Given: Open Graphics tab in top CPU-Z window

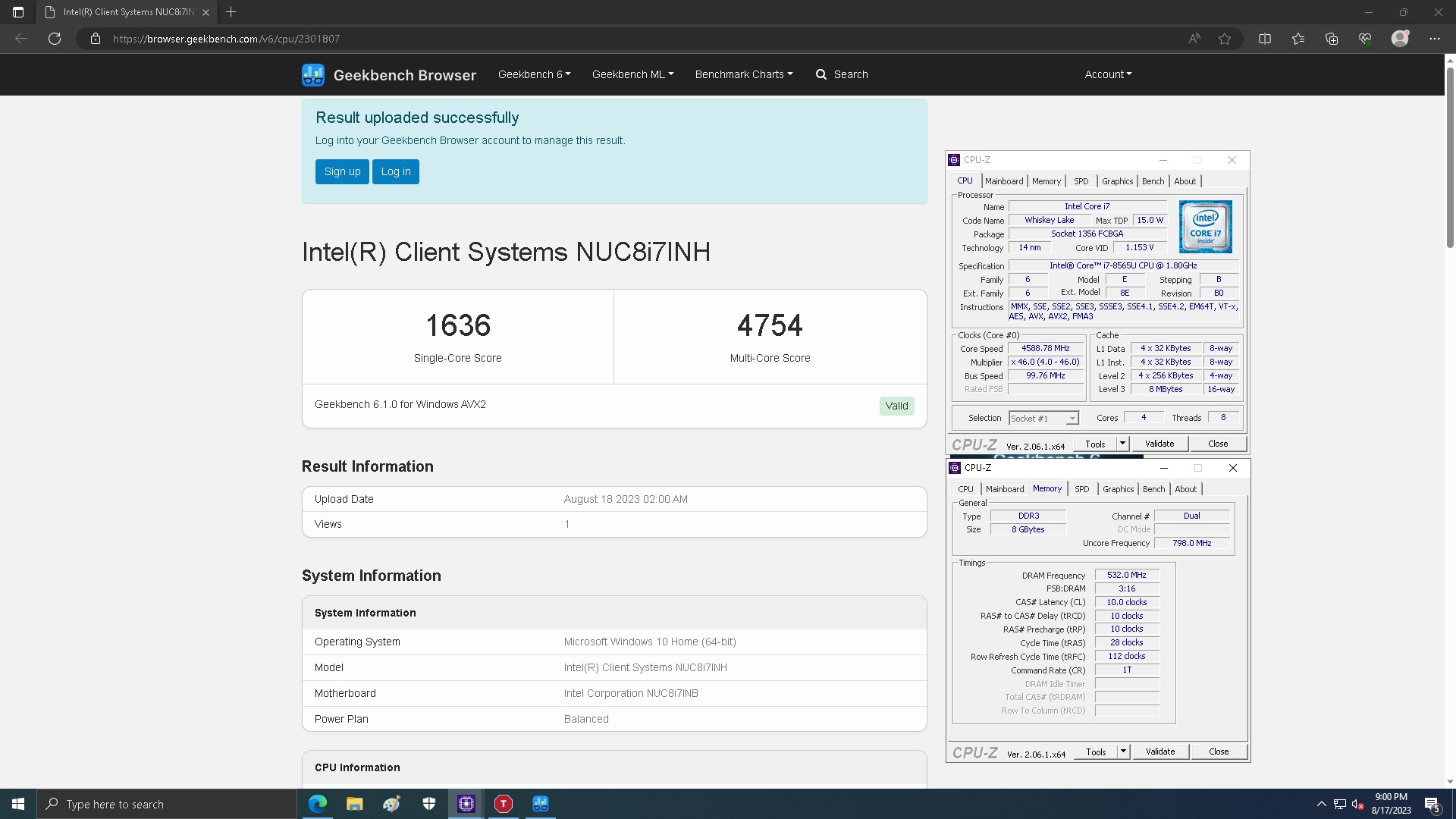Looking at the screenshot, I should click(x=1117, y=181).
